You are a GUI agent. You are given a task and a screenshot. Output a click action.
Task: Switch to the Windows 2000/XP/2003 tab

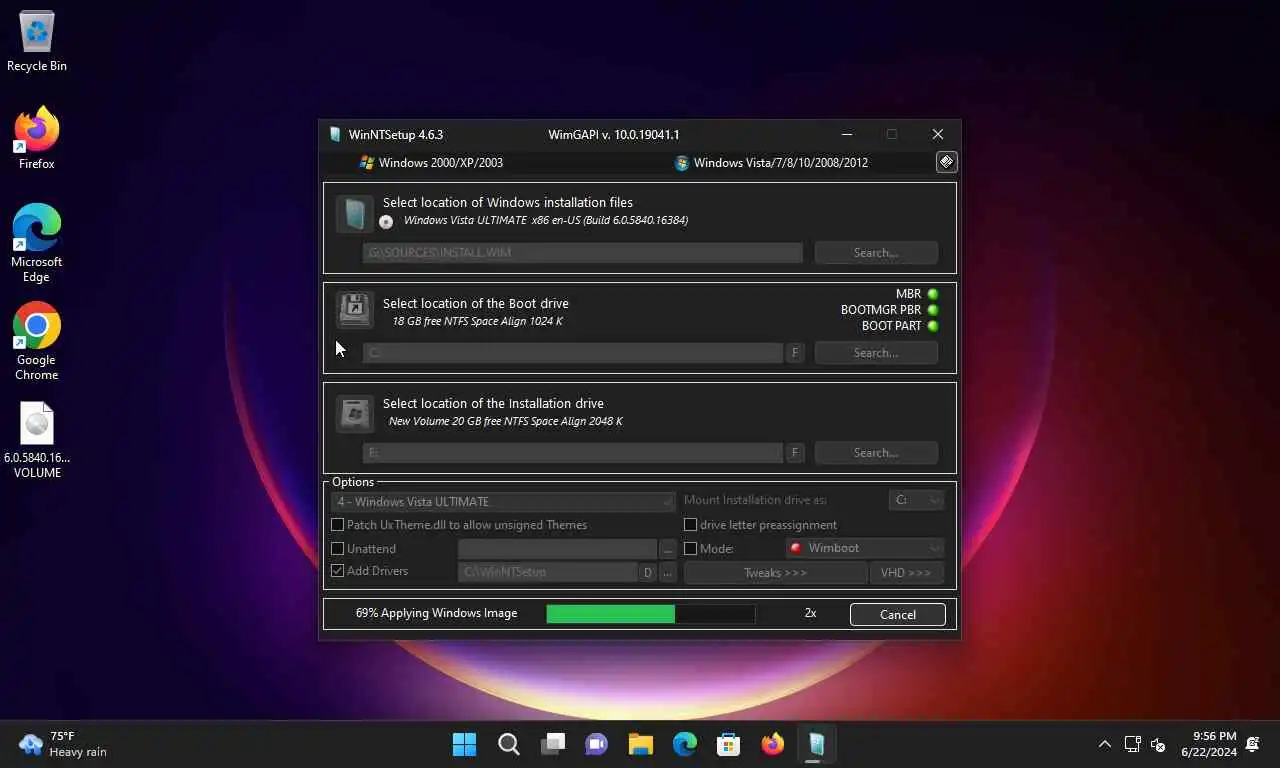point(431,163)
